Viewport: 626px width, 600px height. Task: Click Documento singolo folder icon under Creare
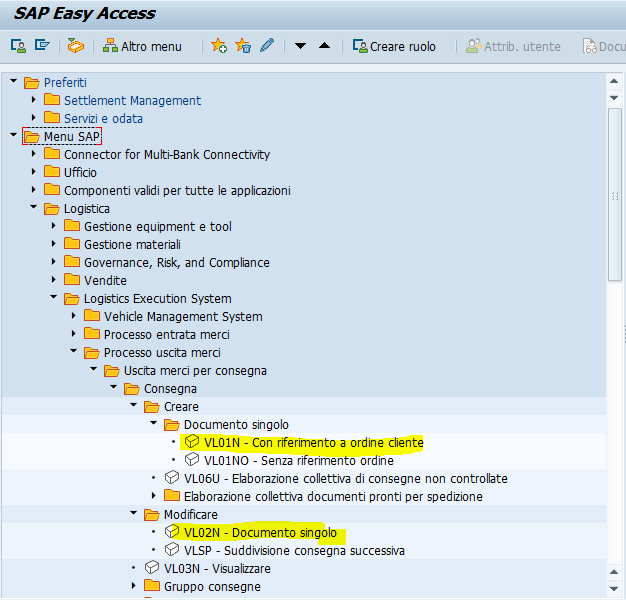tap(171, 424)
